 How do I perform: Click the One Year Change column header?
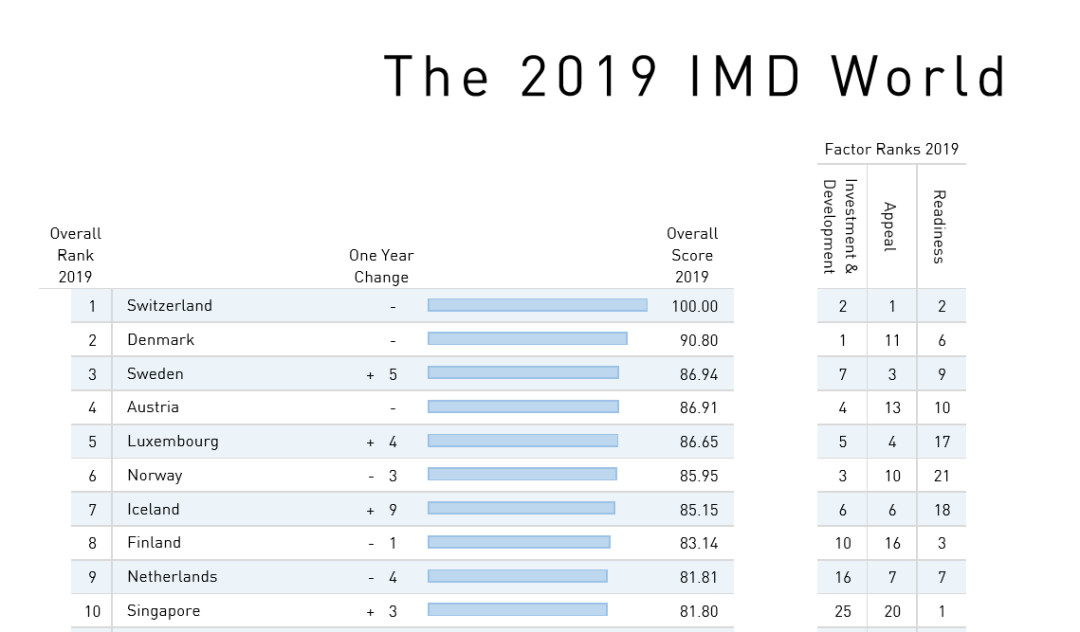point(381,266)
